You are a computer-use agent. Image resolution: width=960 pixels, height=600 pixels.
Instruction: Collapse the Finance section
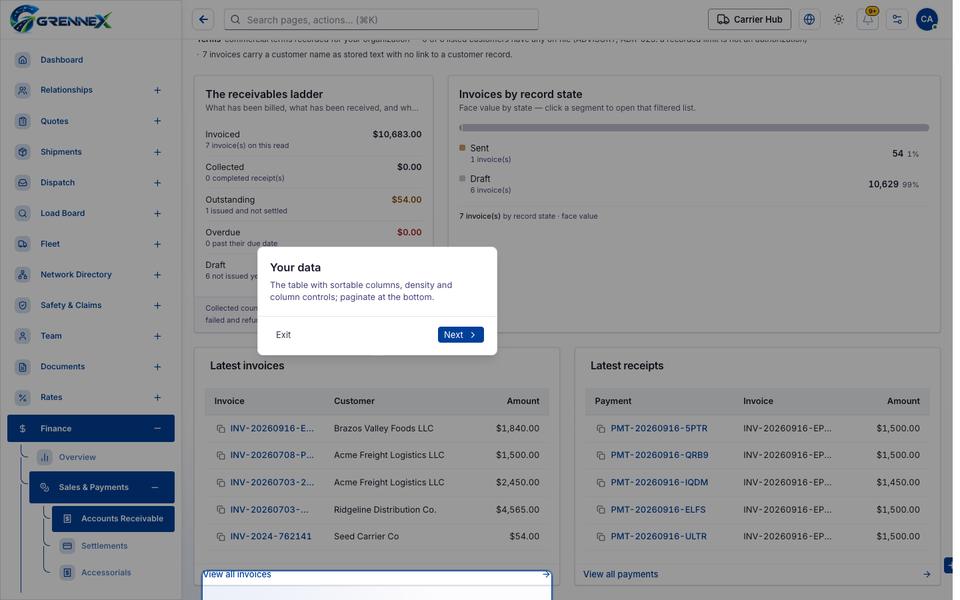point(157,429)
